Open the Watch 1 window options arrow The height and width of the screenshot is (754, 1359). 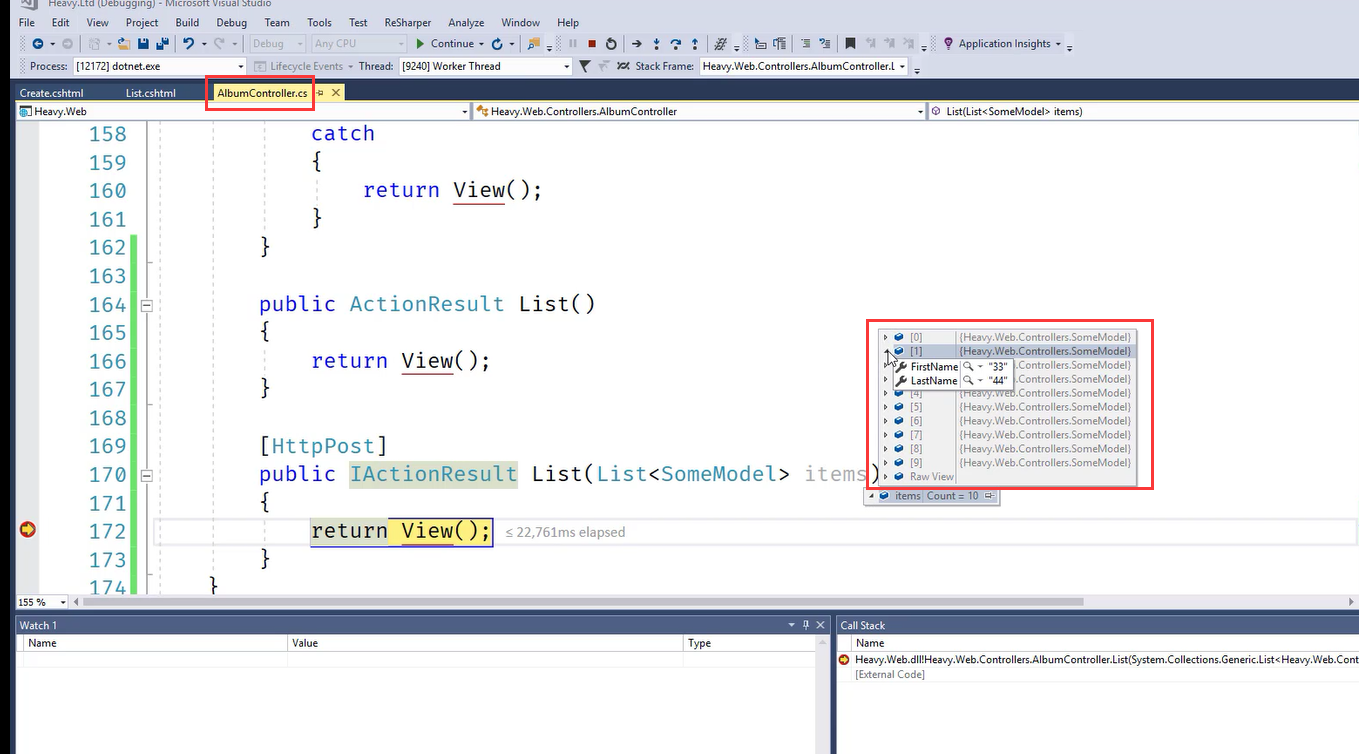pyautogui.click(x=792, y=626)
